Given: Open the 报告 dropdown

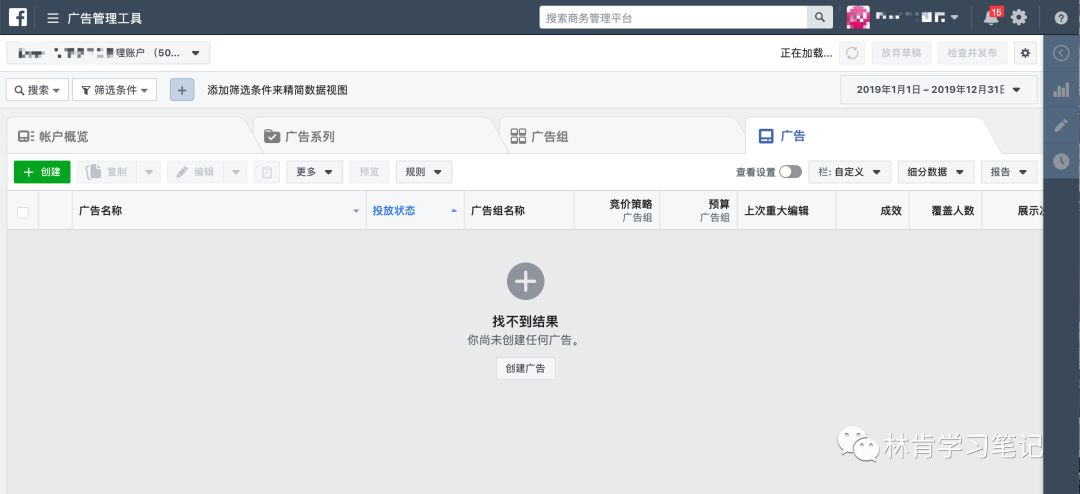Looking at the screenshot, I should click(1009, 172).
